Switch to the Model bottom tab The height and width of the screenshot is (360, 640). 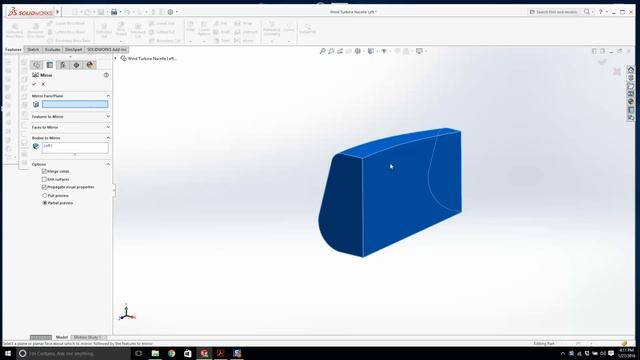click(62, 337)
